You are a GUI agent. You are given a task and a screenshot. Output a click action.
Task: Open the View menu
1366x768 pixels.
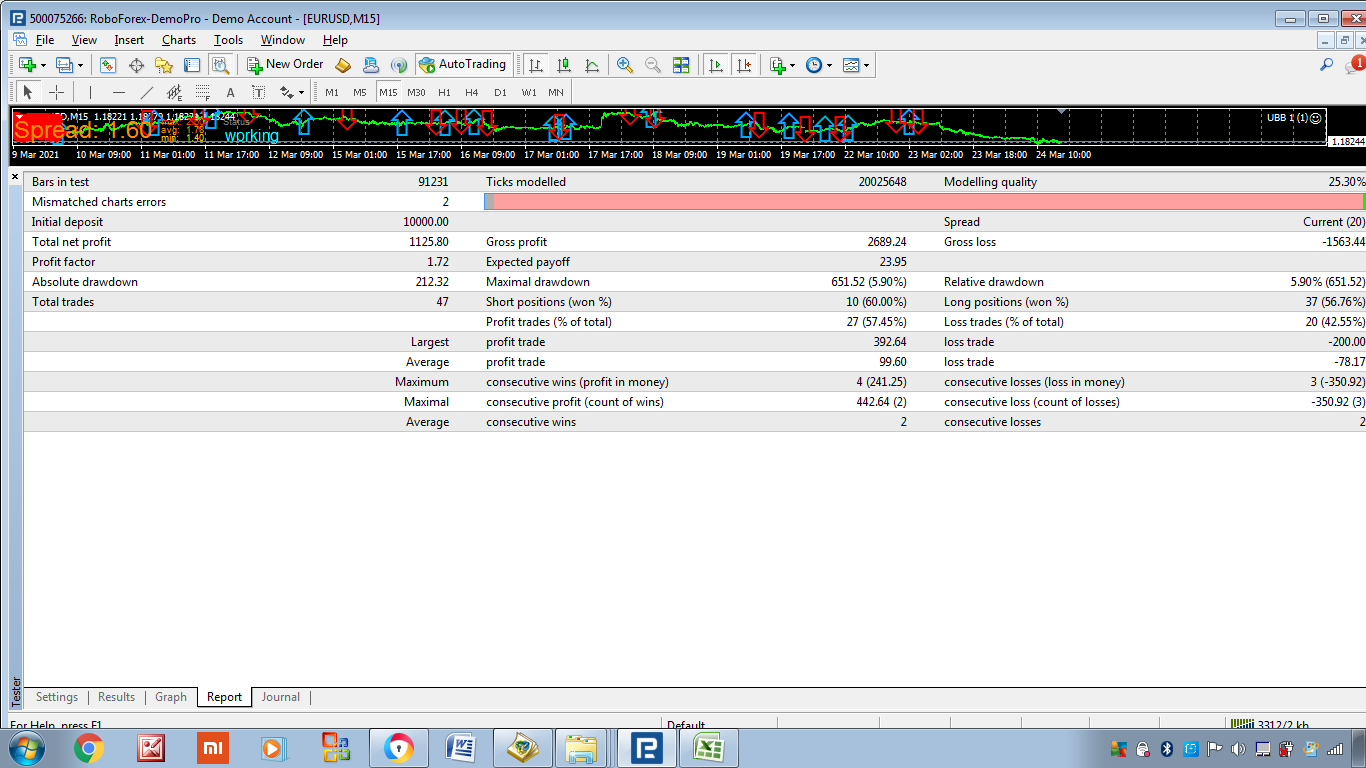pos(84,40)
